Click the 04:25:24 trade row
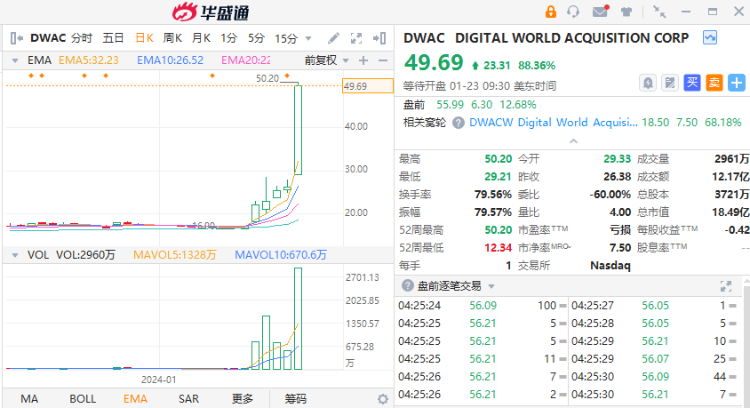This screenshot has width=750, height=408. tap(482, 306)
